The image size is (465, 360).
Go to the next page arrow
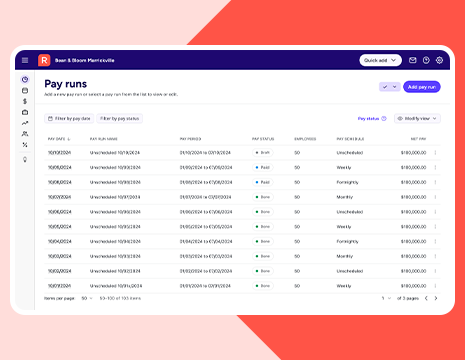(x=436, y=298)
